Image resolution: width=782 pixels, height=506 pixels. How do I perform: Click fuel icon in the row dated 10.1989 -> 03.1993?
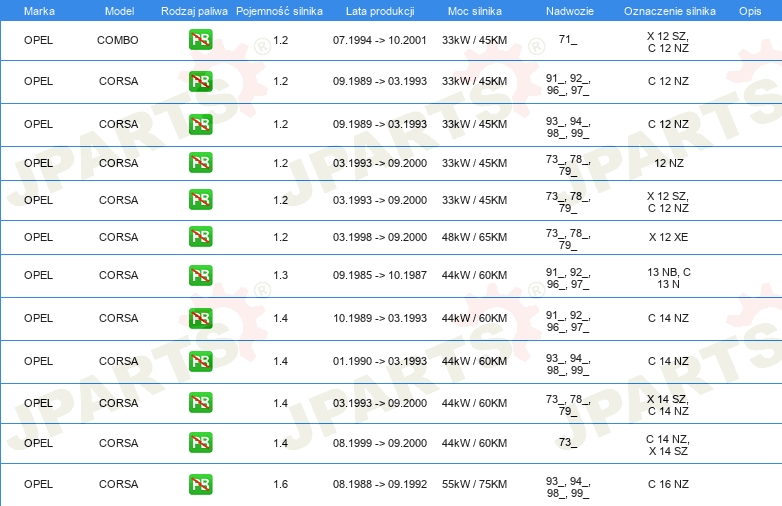pos(200,318)
